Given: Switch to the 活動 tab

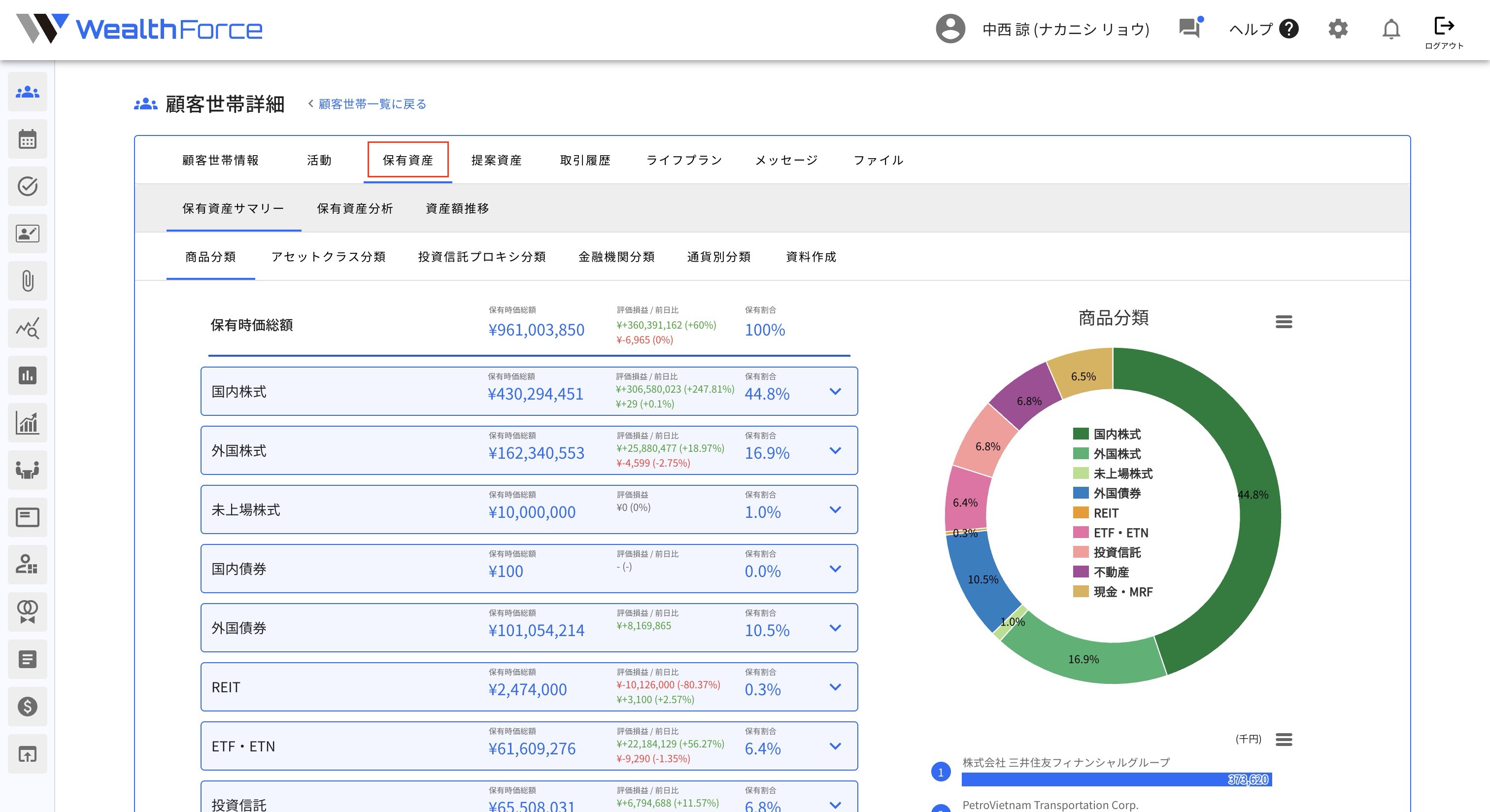Looking at the screenshot, I should [x=319, y=160].
